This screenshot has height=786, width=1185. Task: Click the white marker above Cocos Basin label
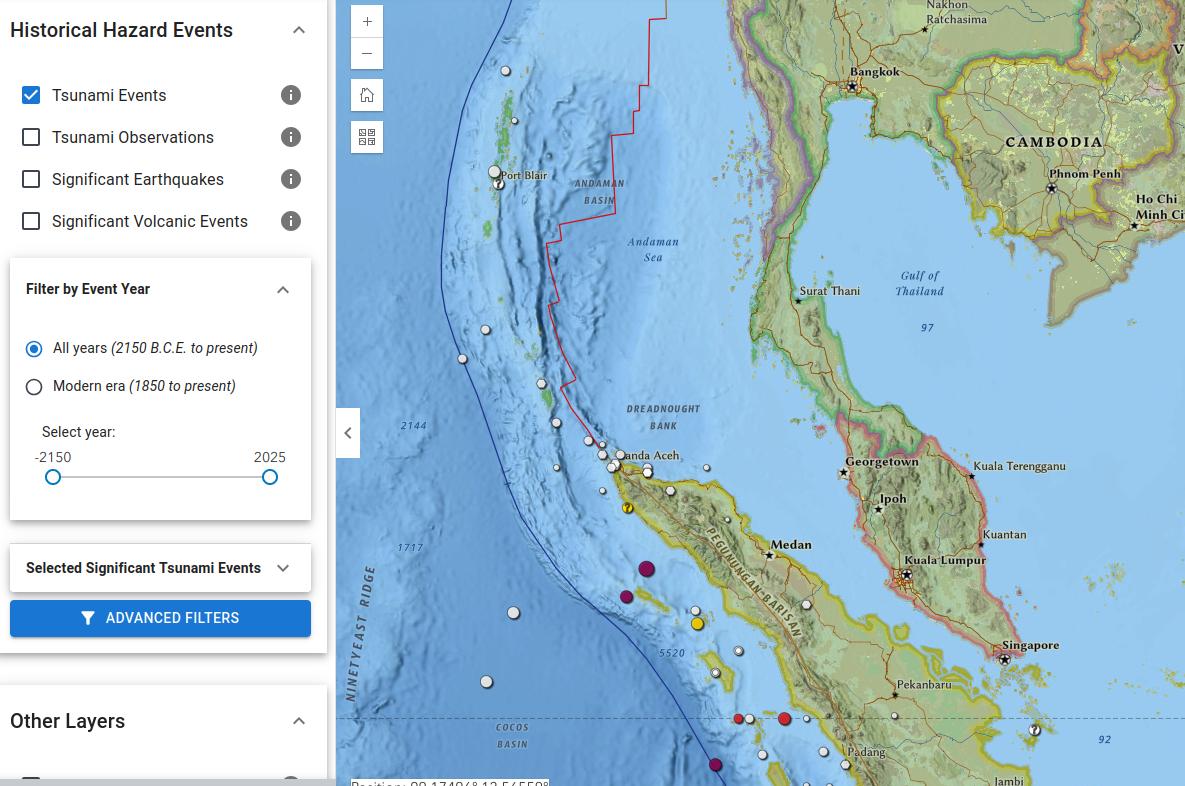tap(487, 682)
